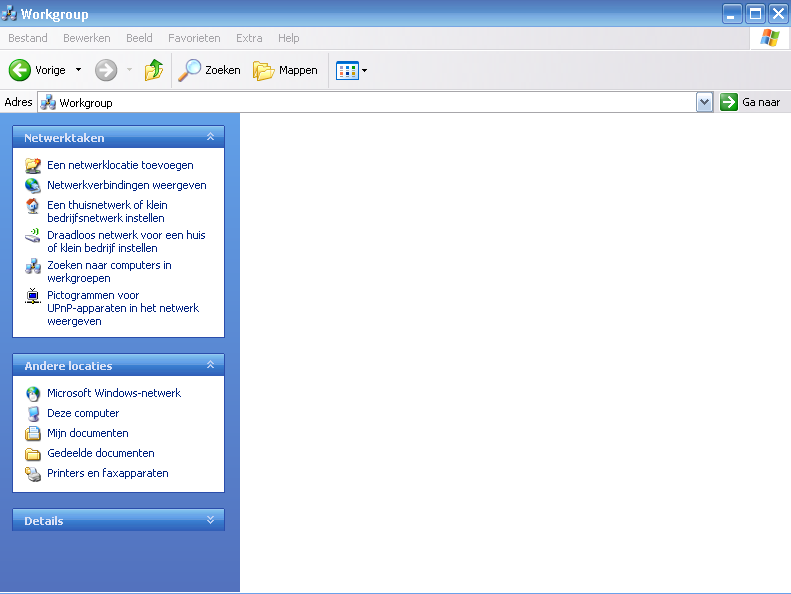Open Printers en faxapparaten link
This screenshot has height=594, width=791.
coord(108,474)
